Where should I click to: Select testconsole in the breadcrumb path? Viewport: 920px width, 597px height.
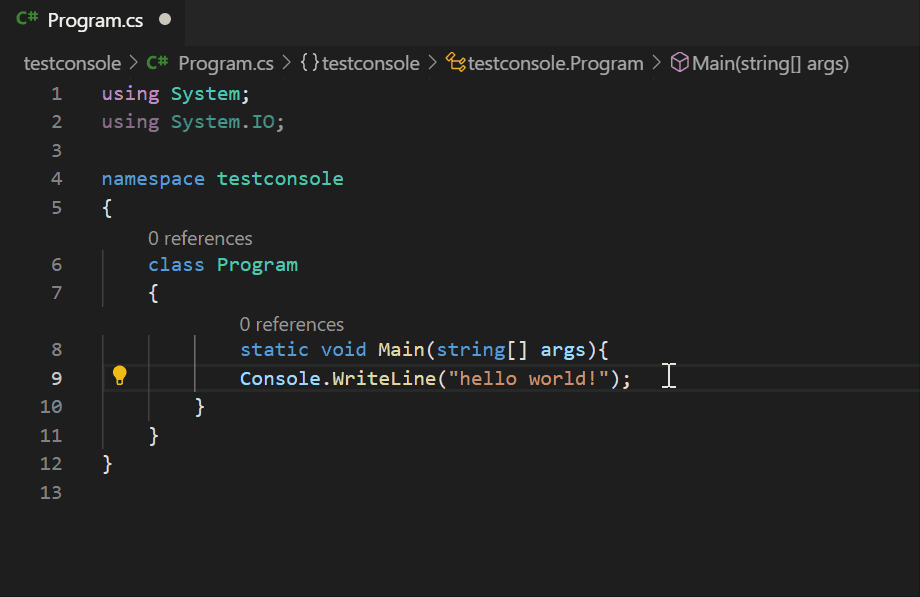tap(71, 62)
